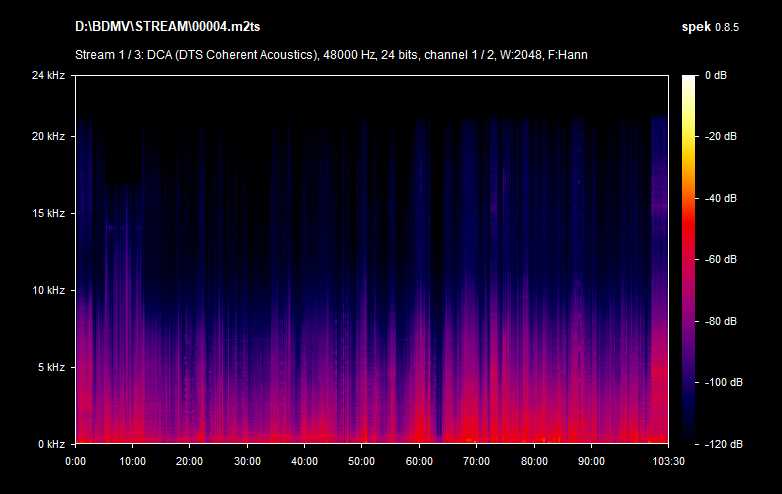Click the 0:00 time axis marker
782x494 pixels.
pyautogui.click(x=76, y=461)
